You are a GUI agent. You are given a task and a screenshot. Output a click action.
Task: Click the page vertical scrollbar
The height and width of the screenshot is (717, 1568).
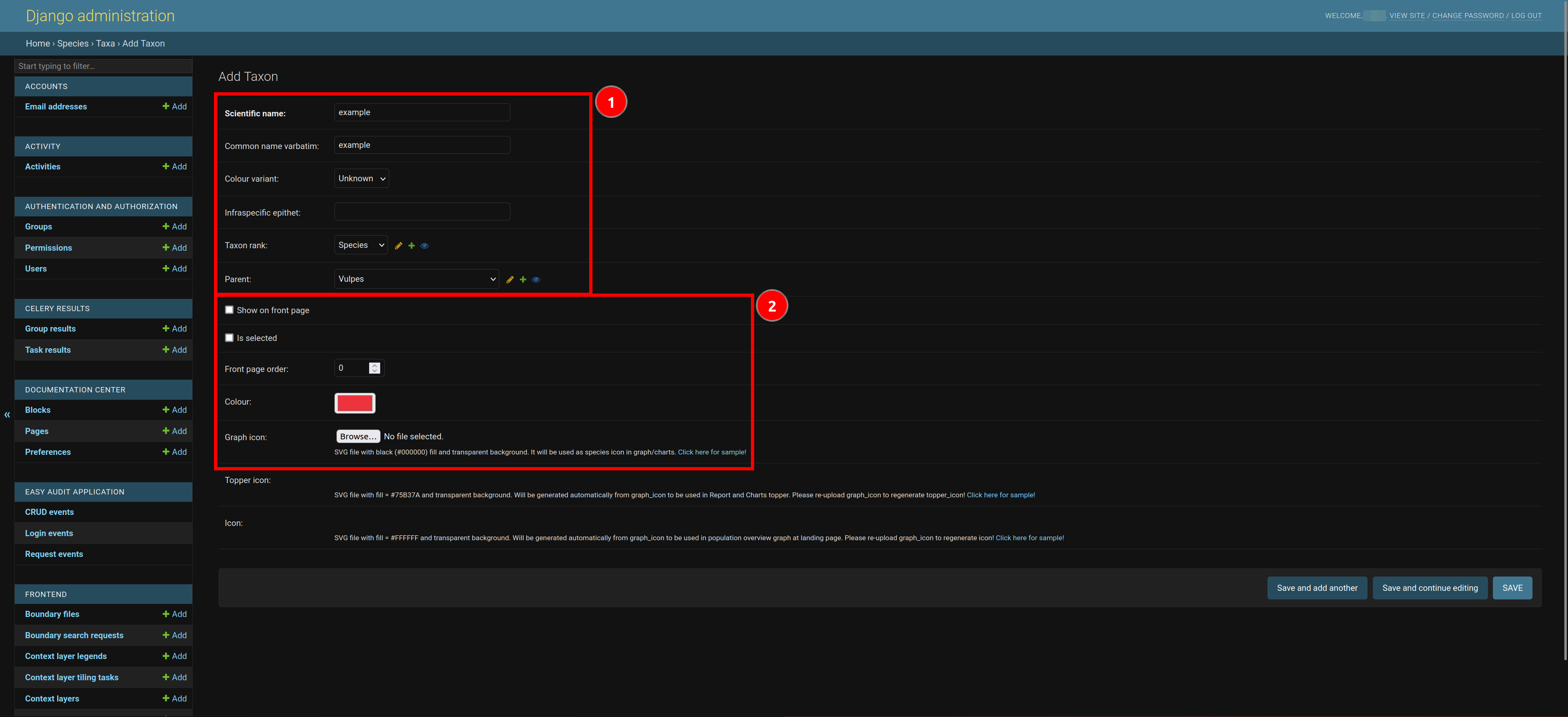[1565, 330]
